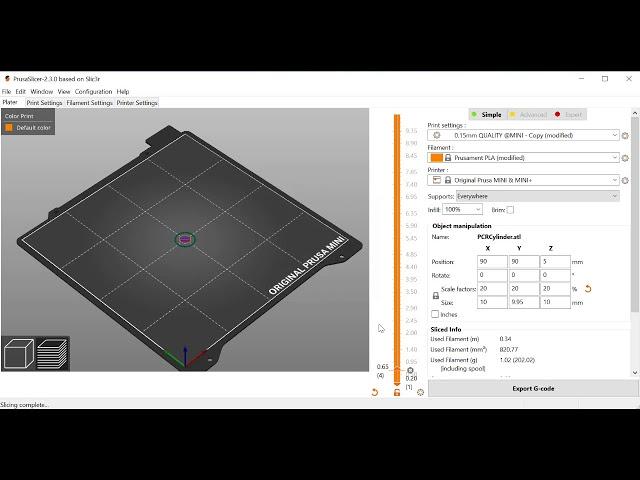640x480 pixels.
Task: Open the Window menu
Action: click(42, 91)
